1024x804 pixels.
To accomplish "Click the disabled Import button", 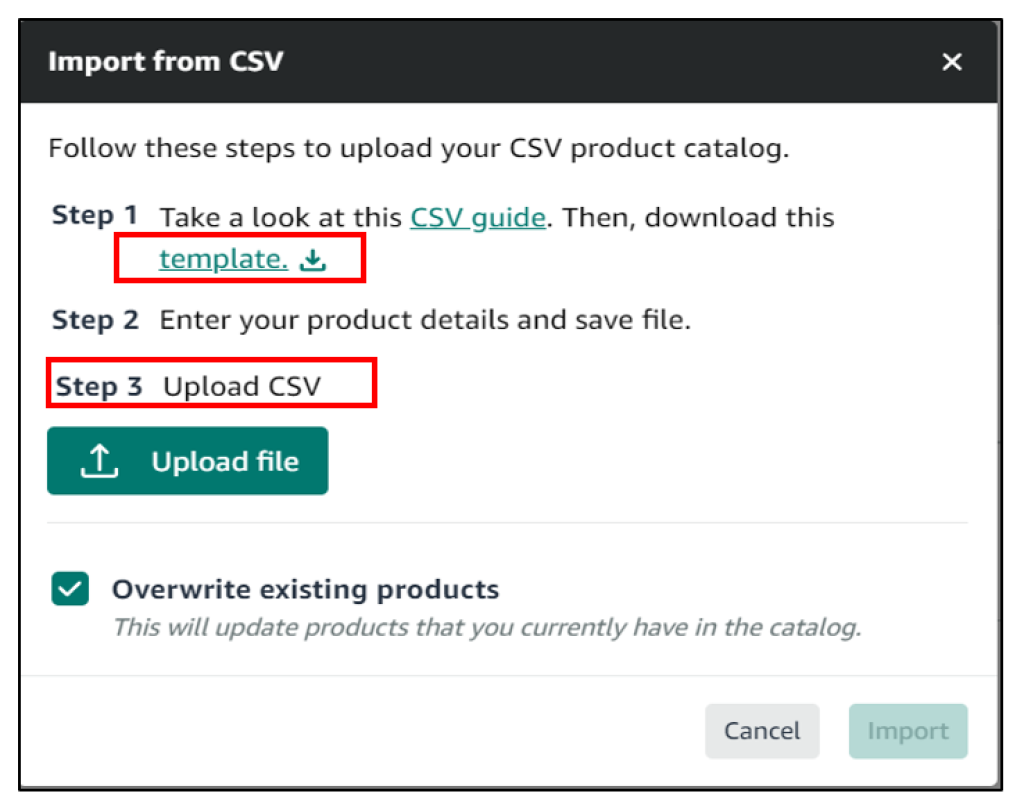I will 907,731.
